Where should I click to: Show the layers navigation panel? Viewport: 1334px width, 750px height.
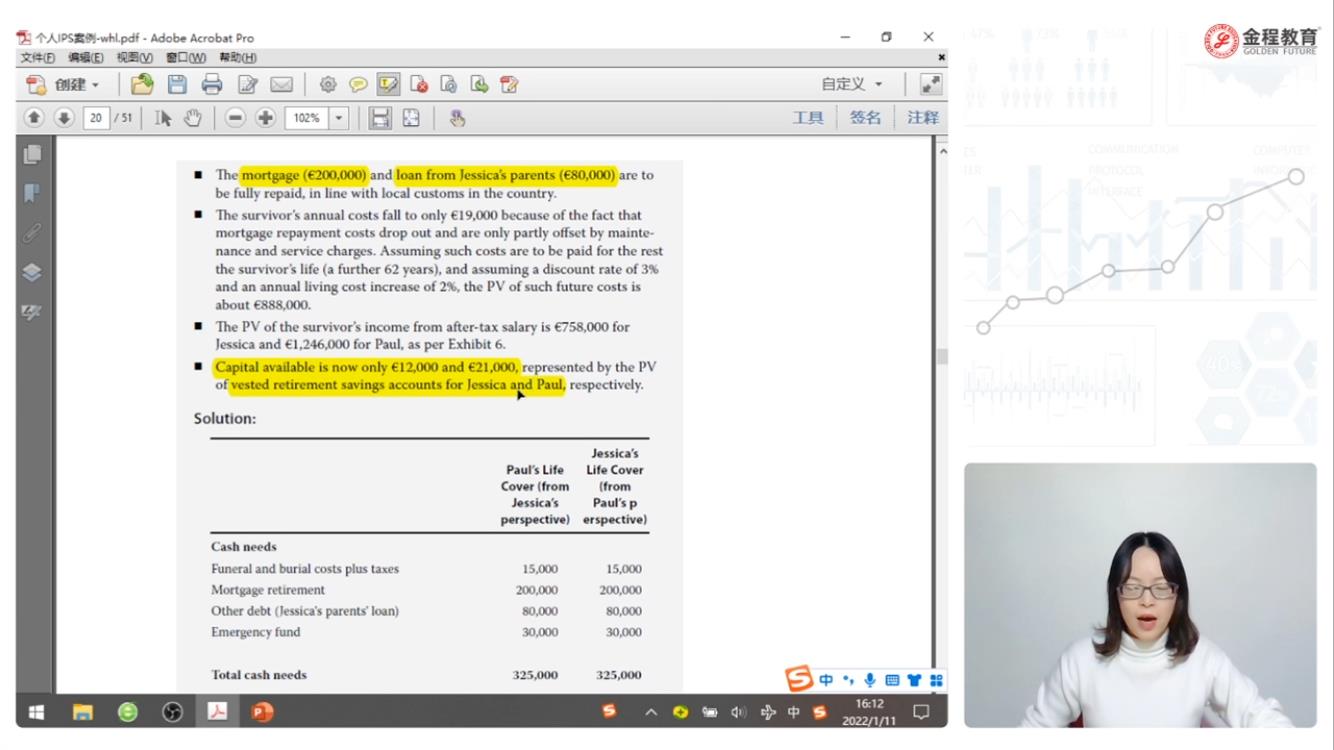tap(34, 272)
